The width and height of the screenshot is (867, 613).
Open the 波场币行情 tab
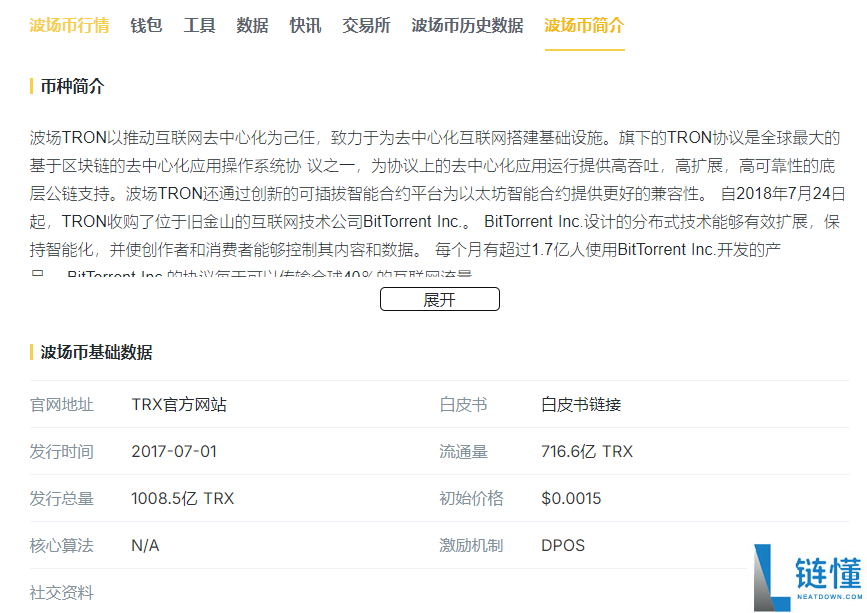(x=69, y=25)
